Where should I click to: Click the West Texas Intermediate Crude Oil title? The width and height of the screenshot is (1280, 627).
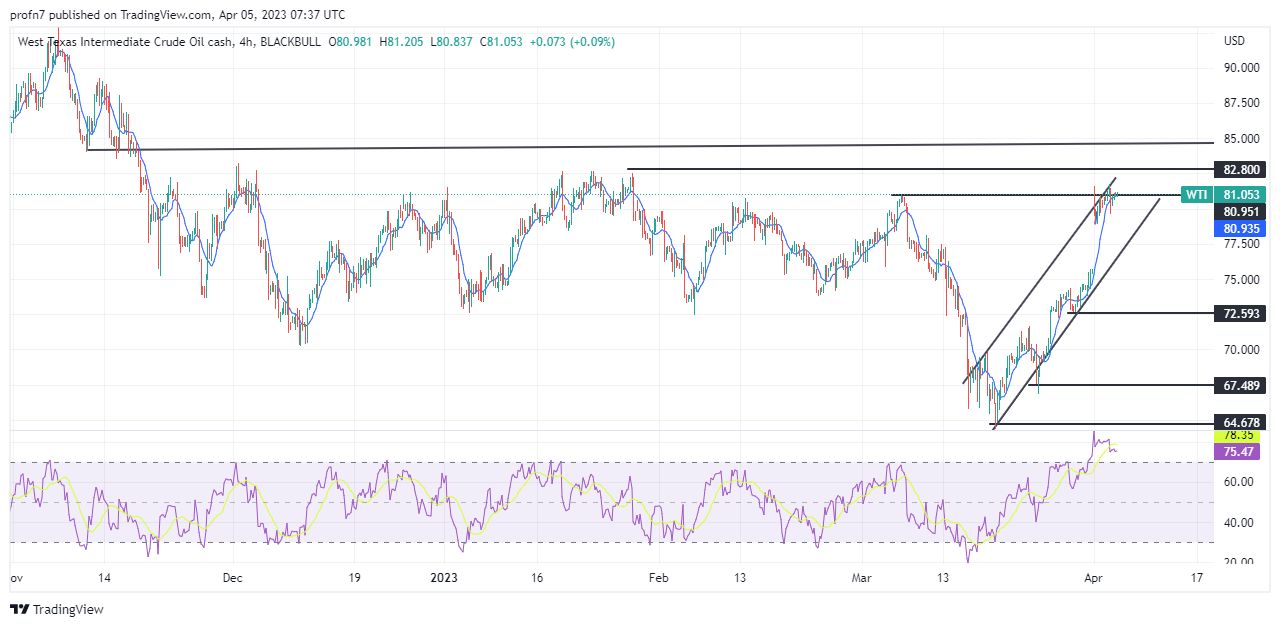(x=124, y=42)
